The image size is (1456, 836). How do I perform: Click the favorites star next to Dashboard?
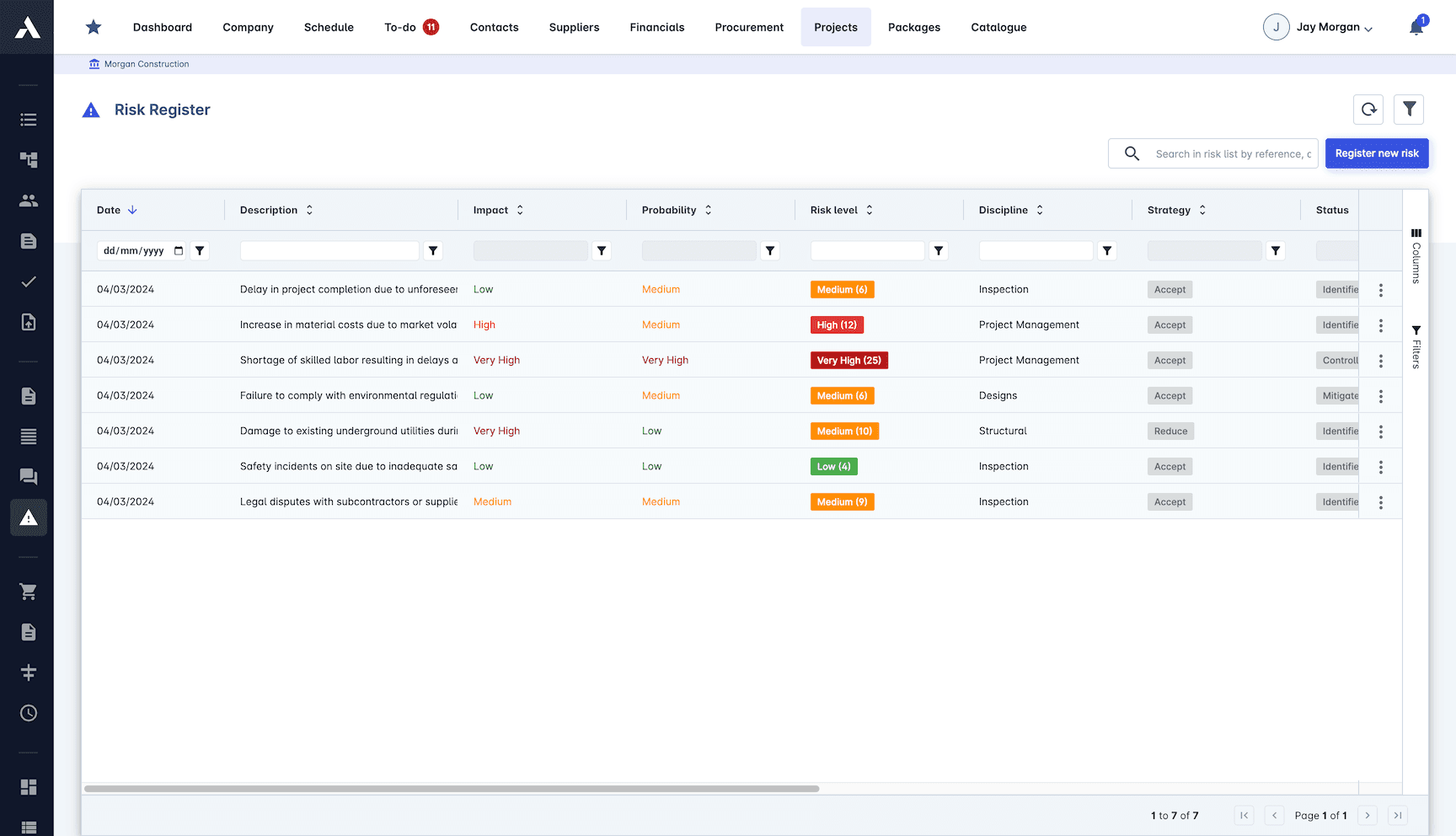pos(93,26)
